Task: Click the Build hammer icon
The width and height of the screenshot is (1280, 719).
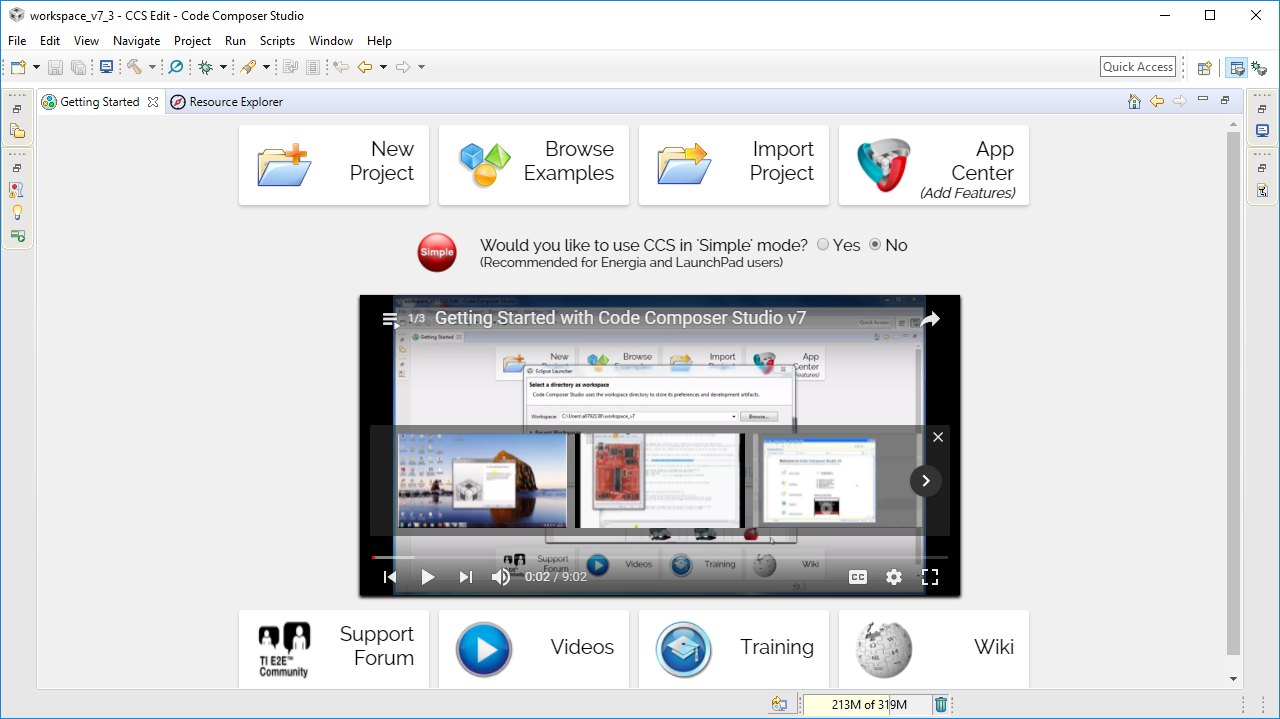Action: (134, 67)
